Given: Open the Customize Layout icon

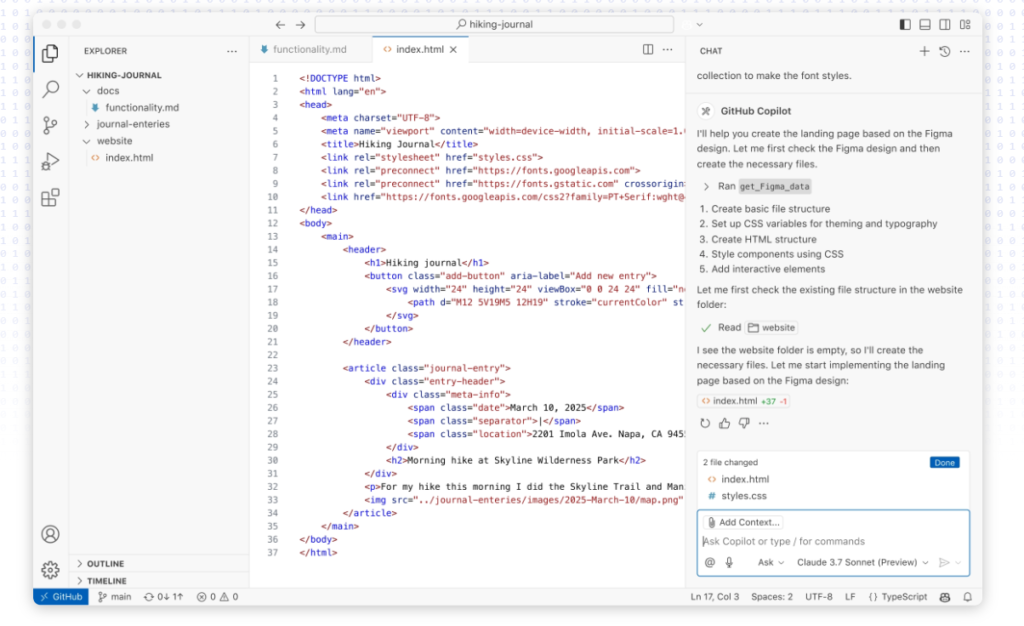Looking at the screenshot, I should tap(965, 24).
